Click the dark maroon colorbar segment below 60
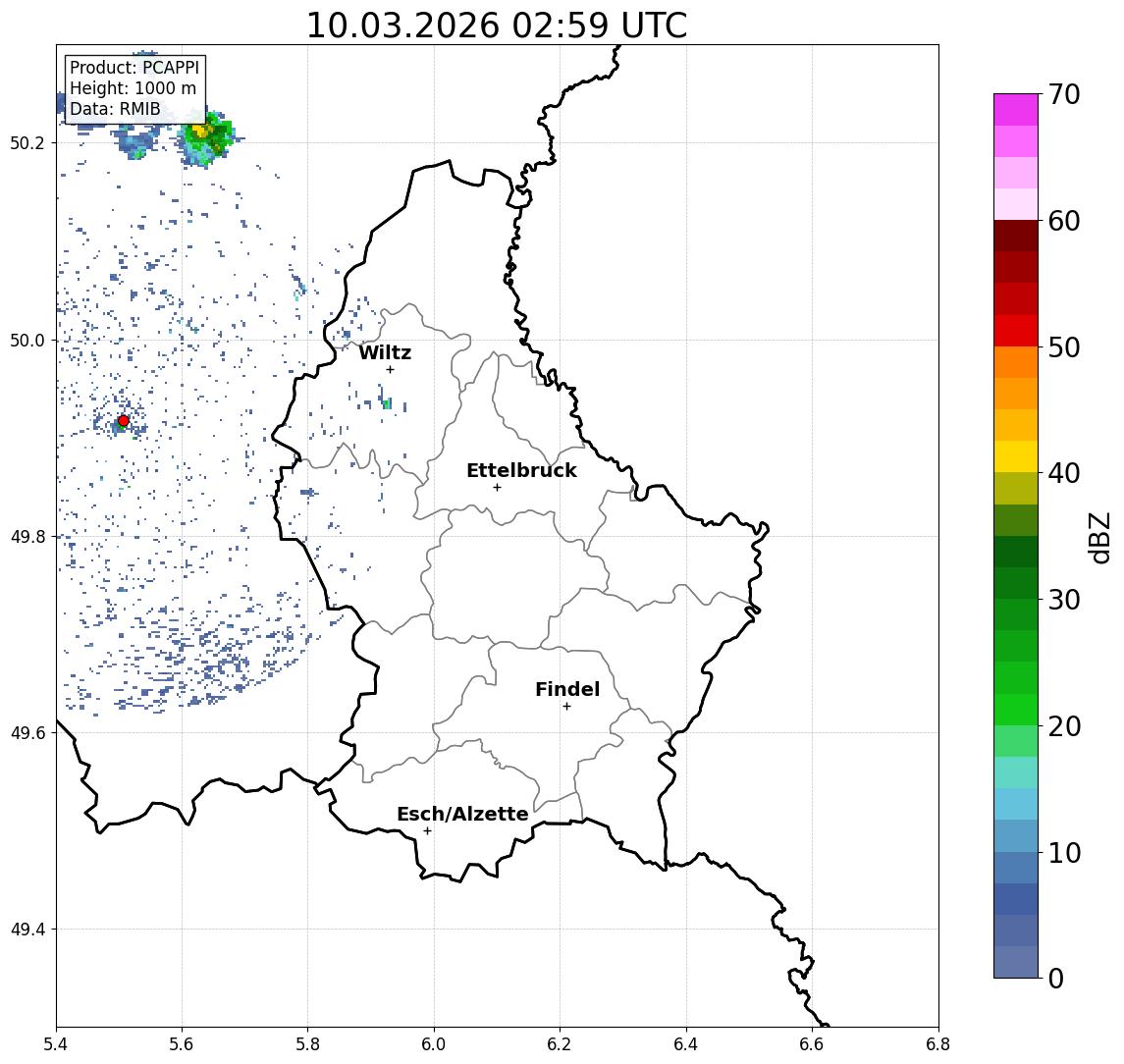 1016,236
